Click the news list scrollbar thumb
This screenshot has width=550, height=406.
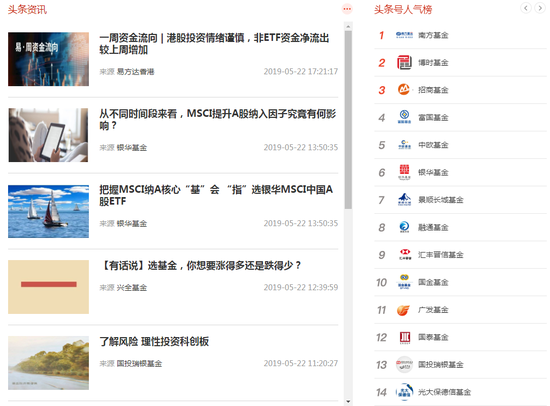348,119
